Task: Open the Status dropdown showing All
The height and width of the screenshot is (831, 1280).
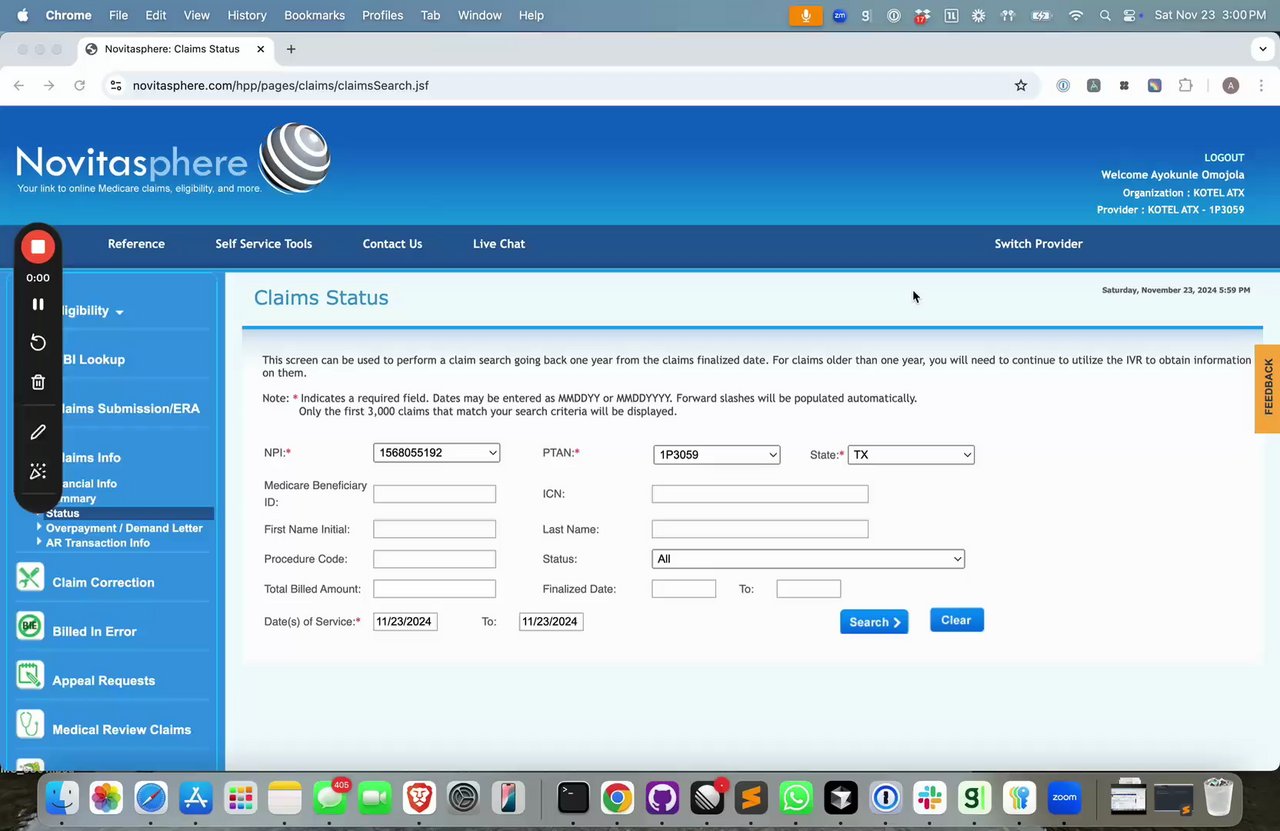Action: pos(808,559)
